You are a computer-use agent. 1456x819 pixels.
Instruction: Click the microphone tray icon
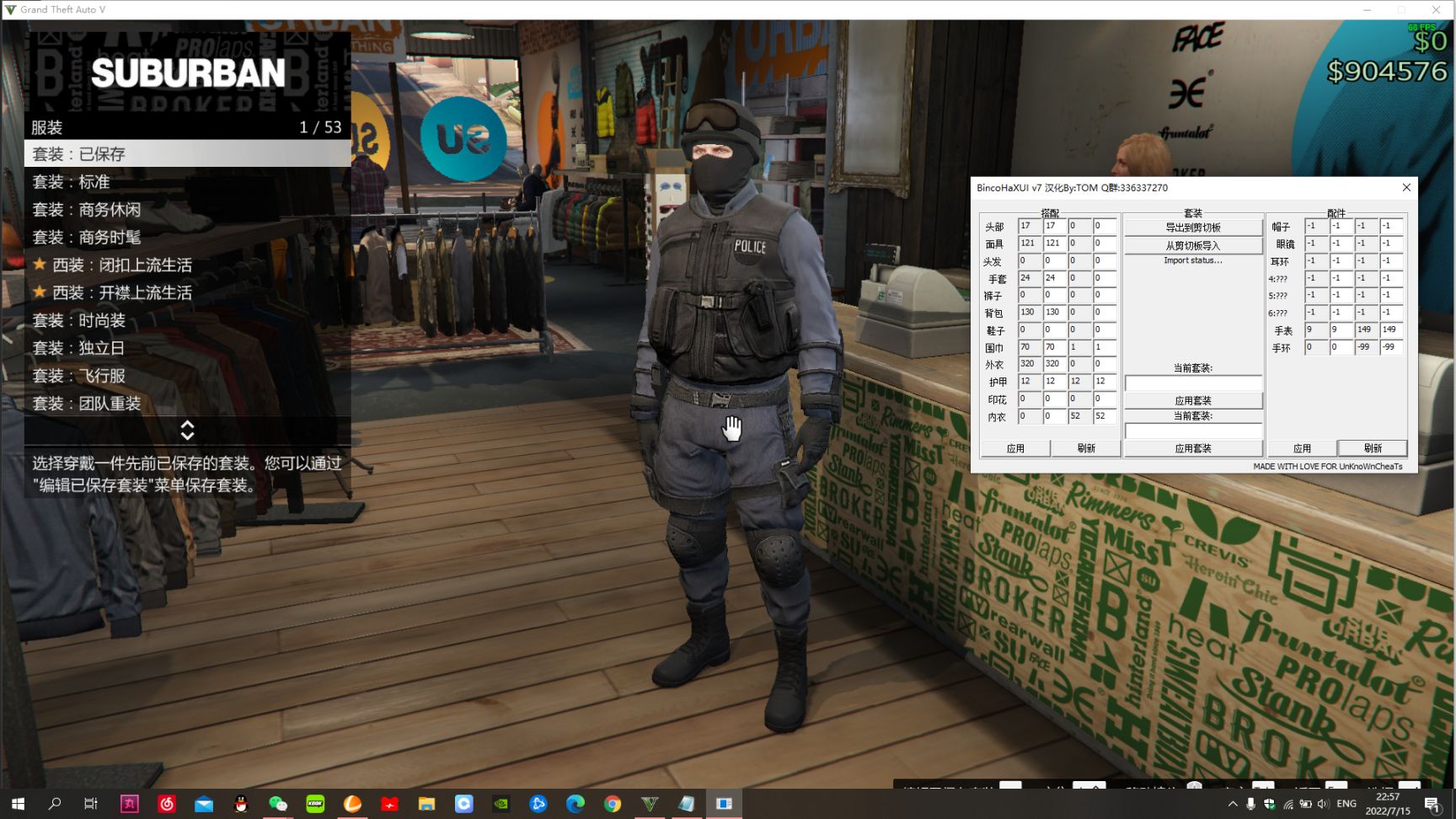1250,804
